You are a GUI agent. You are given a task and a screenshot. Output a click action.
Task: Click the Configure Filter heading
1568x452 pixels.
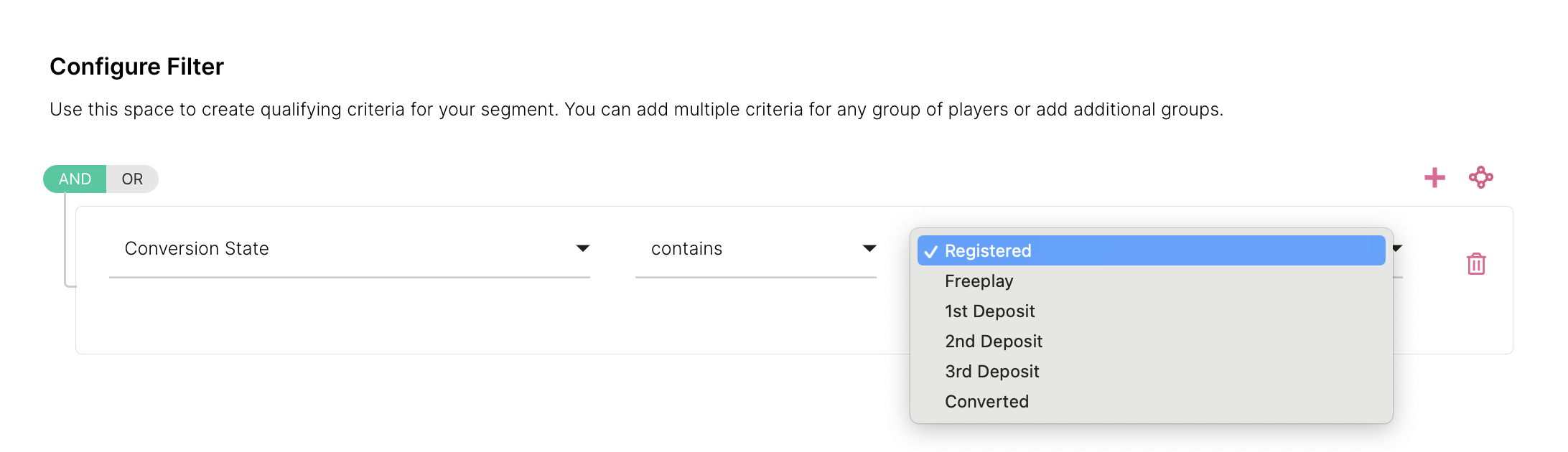(136, 67)
